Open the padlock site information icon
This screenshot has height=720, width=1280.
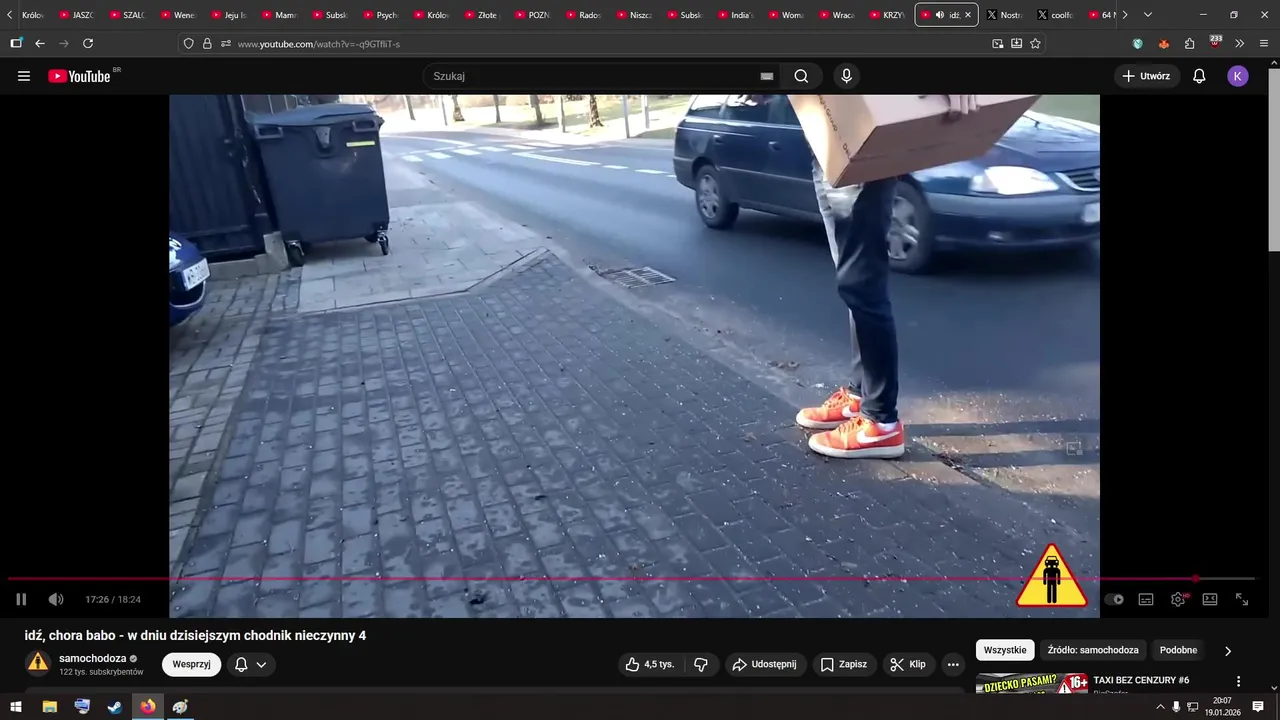click(x=207, y=44)
